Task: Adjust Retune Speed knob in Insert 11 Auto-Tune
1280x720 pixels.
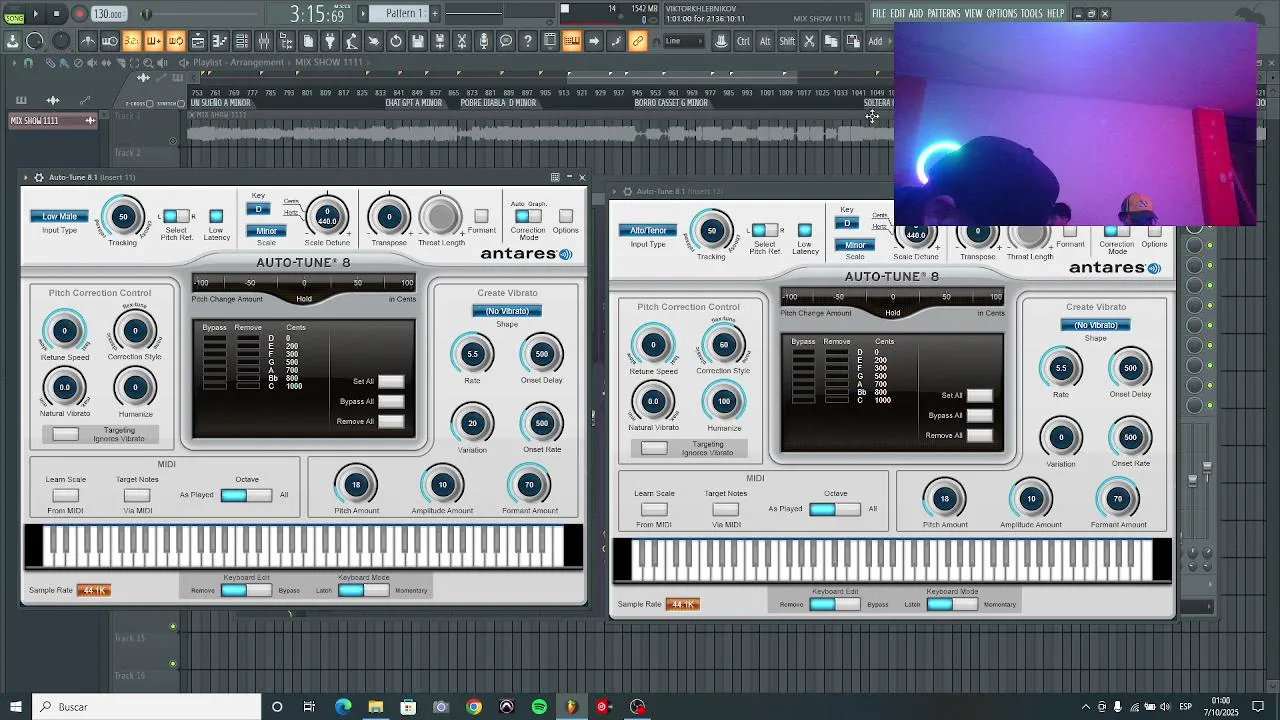Action: [x=64, y=331]
